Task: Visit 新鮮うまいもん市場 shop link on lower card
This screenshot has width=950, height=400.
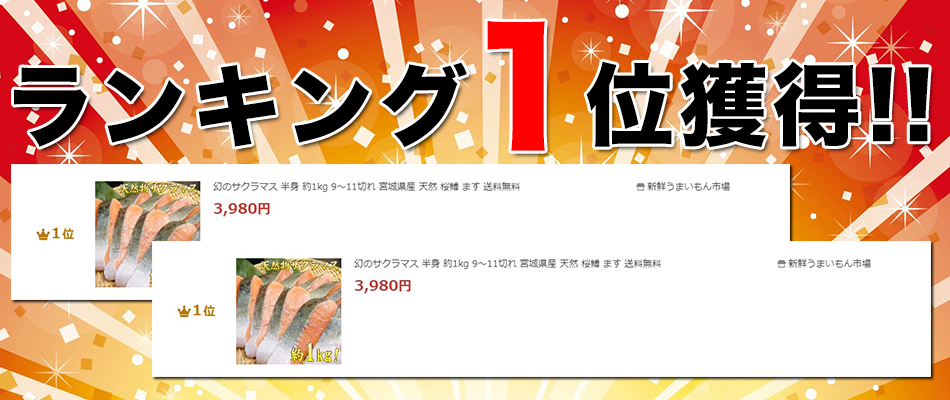Action: coord(829,264)
